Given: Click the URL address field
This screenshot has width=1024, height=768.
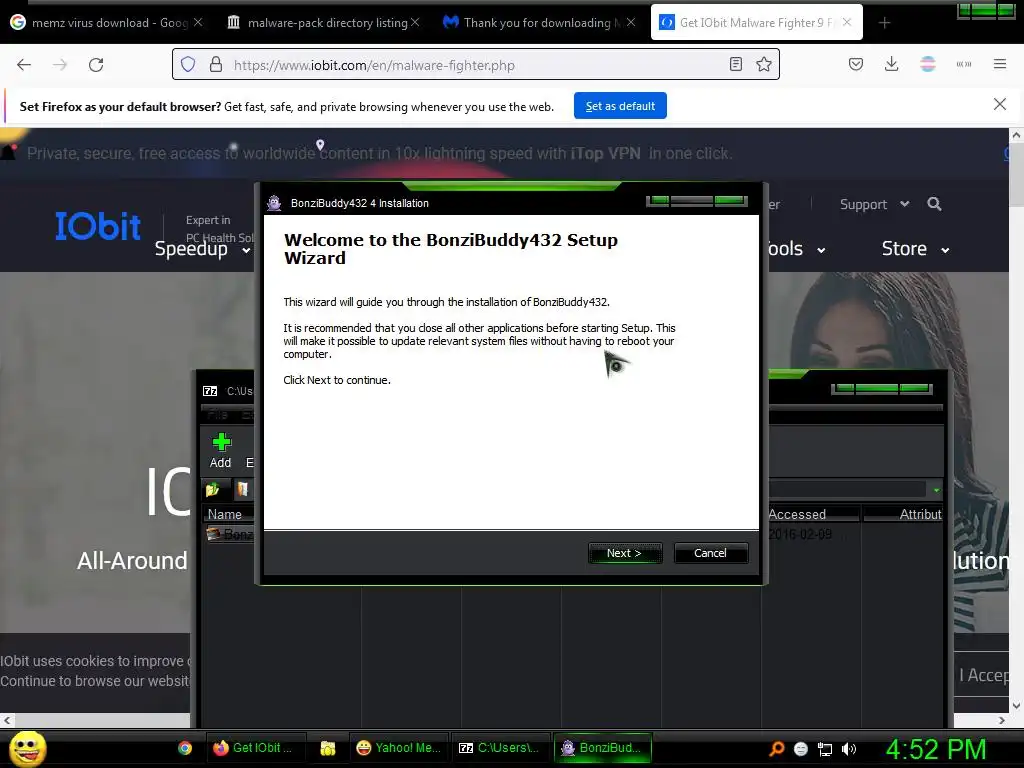Looking at the screenshot, I should click(477, 65).
